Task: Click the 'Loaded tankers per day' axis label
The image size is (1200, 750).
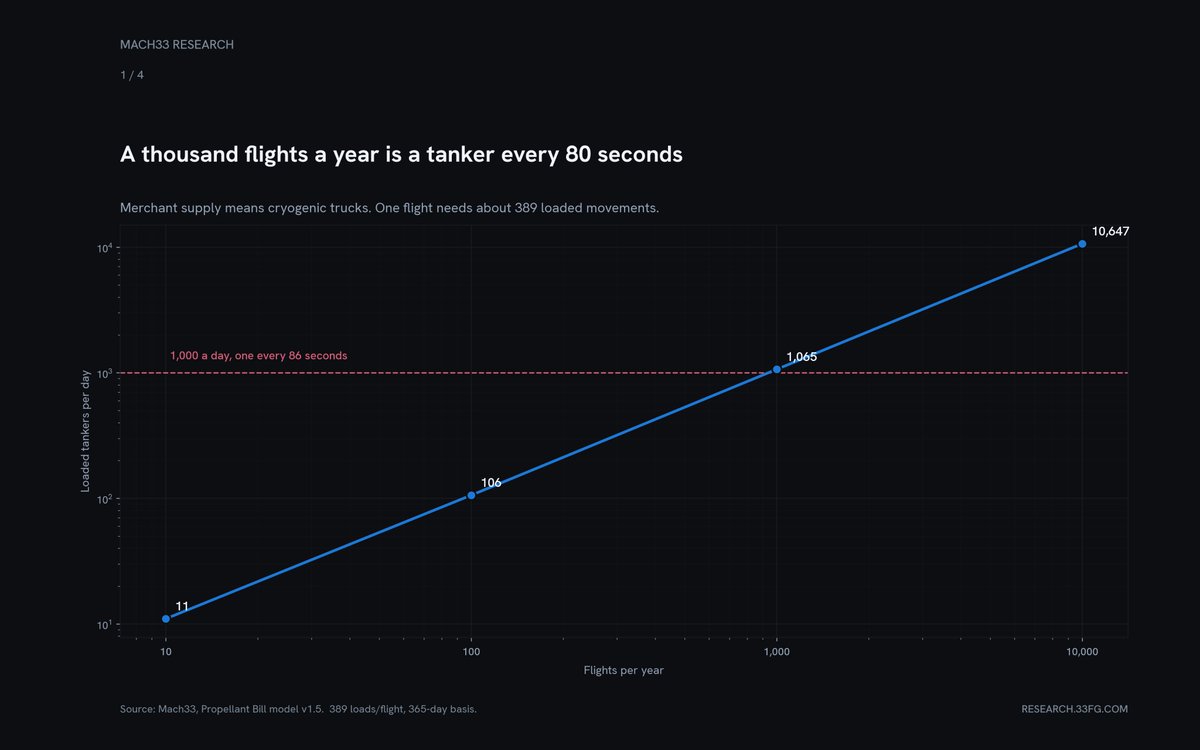Action: tap(87, 431)
